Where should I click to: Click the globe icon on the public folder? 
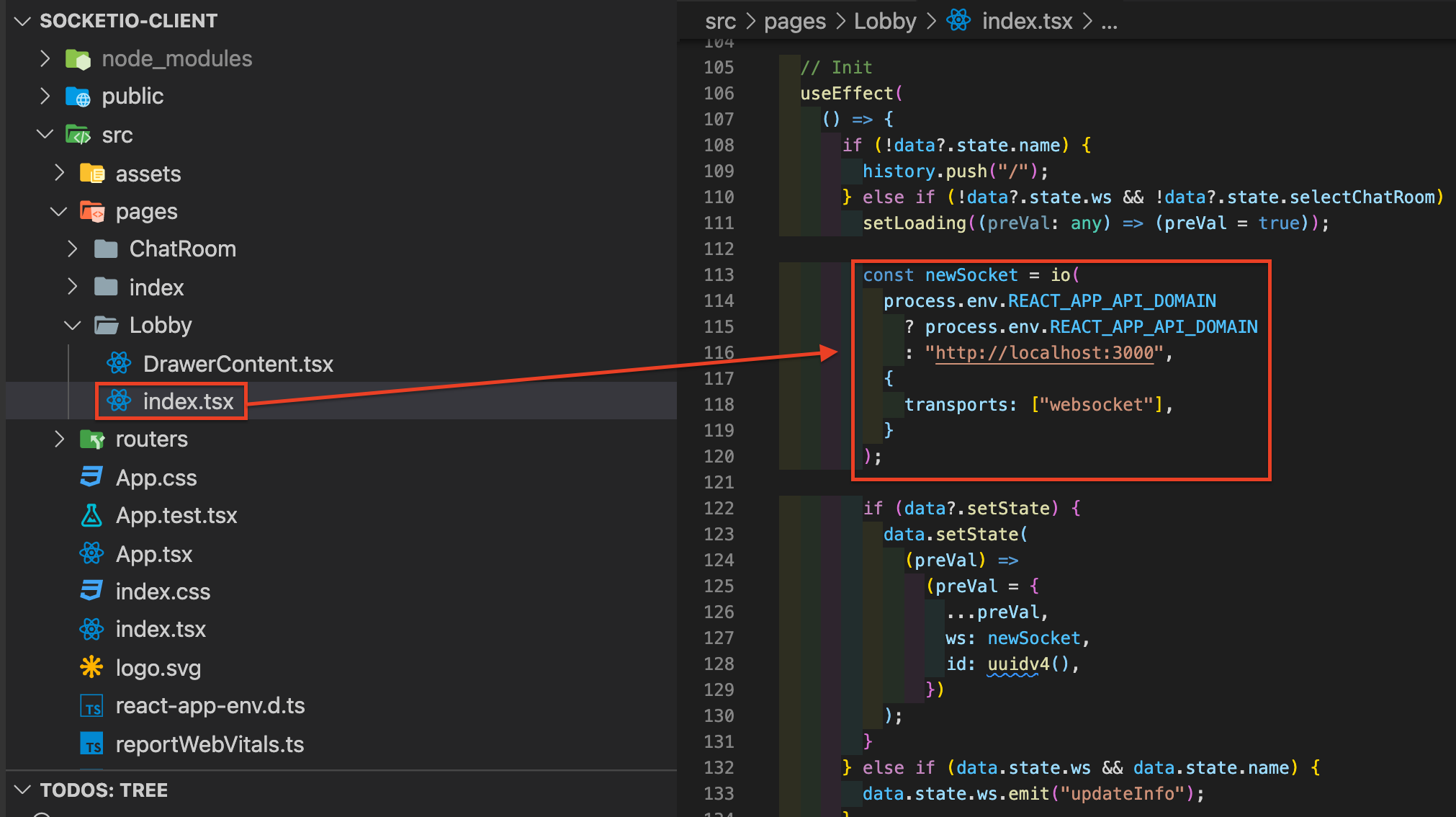78,96
